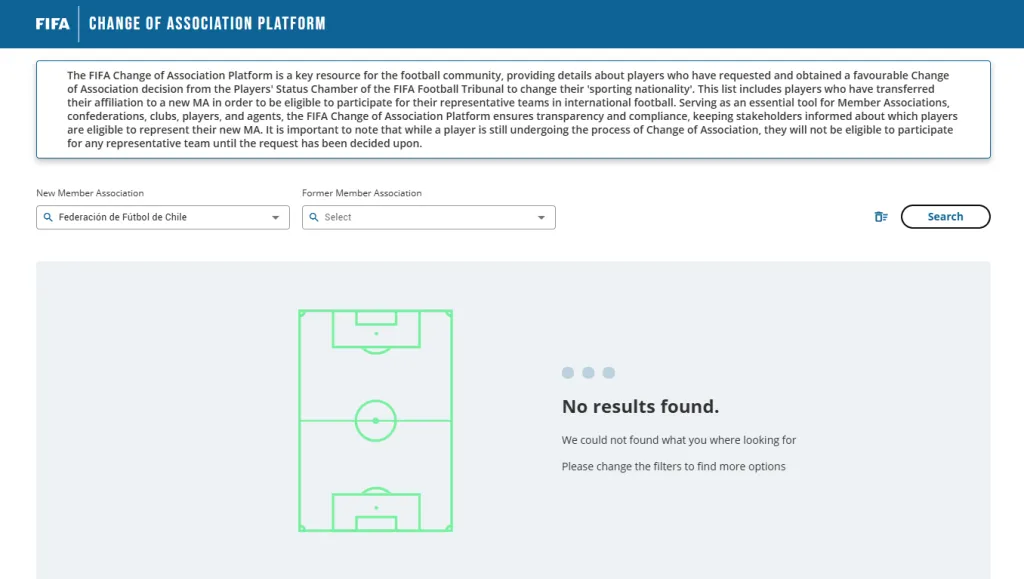Click the New Member Association label
This screenshot has width=1024, height=579.
pos(90,193)
